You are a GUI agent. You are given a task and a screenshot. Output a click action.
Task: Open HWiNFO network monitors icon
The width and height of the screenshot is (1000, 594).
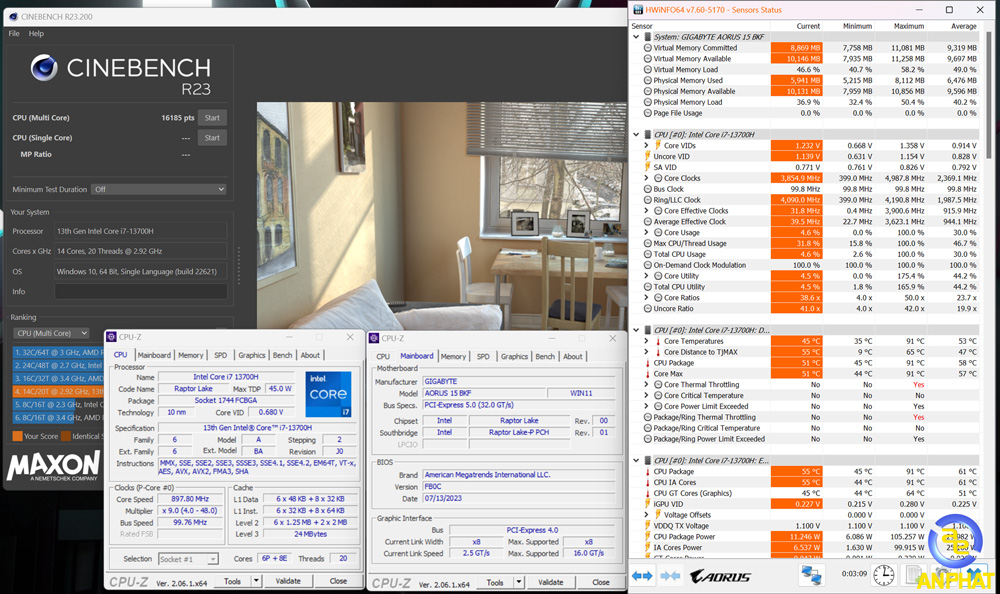point(811,575)
